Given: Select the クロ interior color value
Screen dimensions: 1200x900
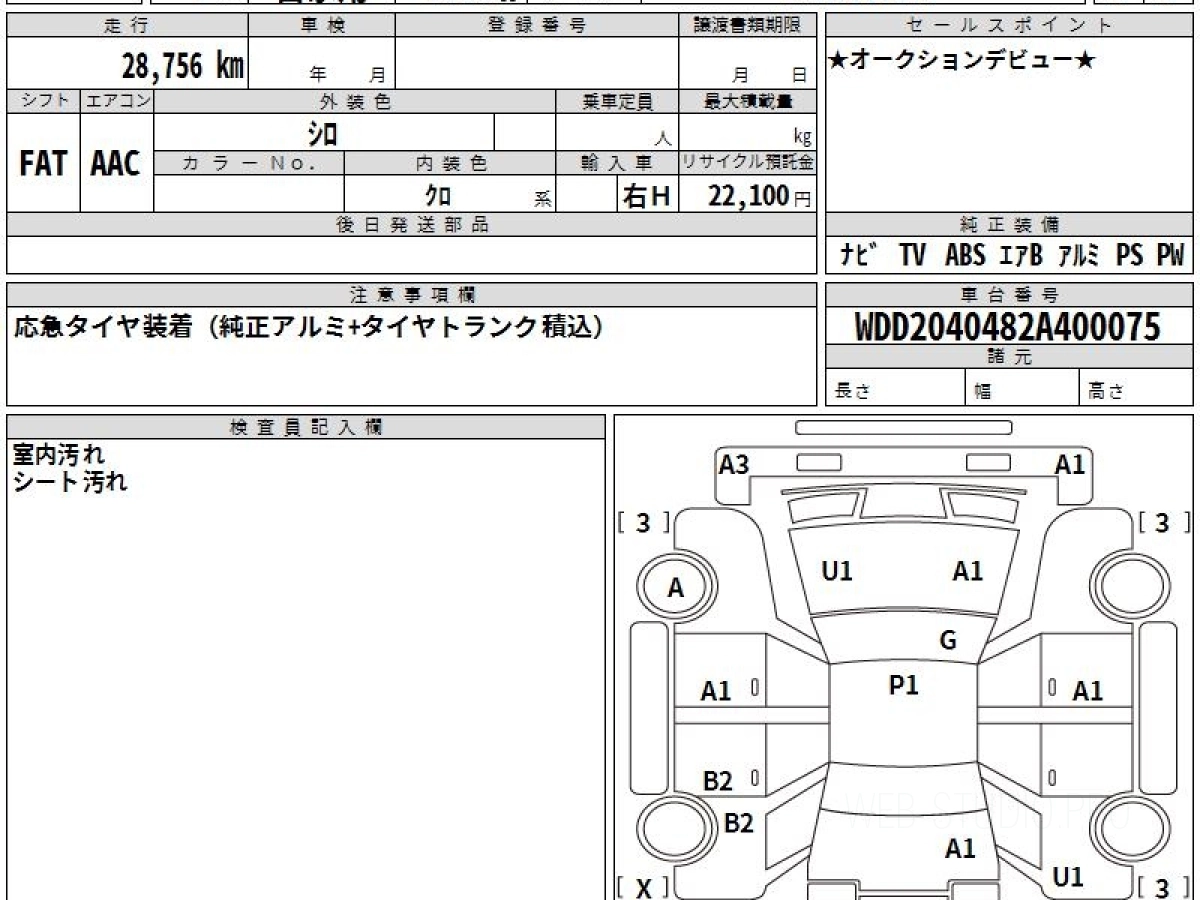Looking at the screenshot, I should point(437,195).
